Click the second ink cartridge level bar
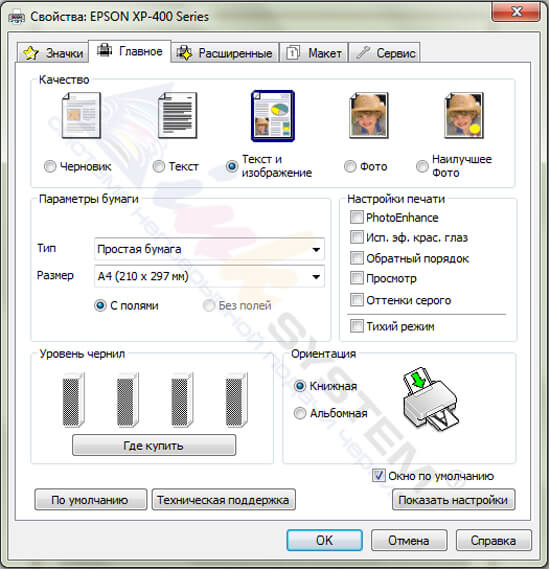Screen dimensions: 550x570 [x=128, y=399]
